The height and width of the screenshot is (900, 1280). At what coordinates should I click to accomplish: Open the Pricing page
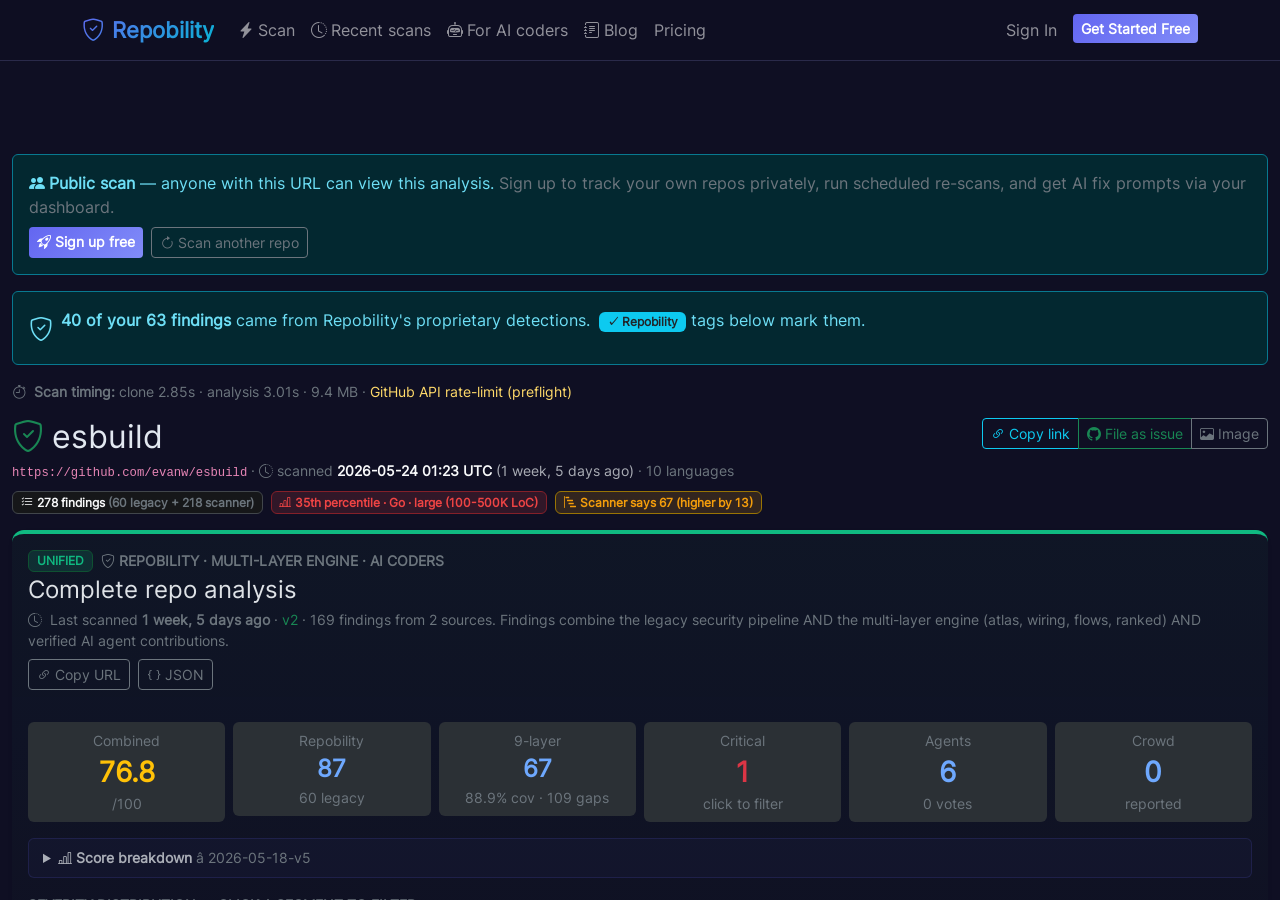(680, 30)
